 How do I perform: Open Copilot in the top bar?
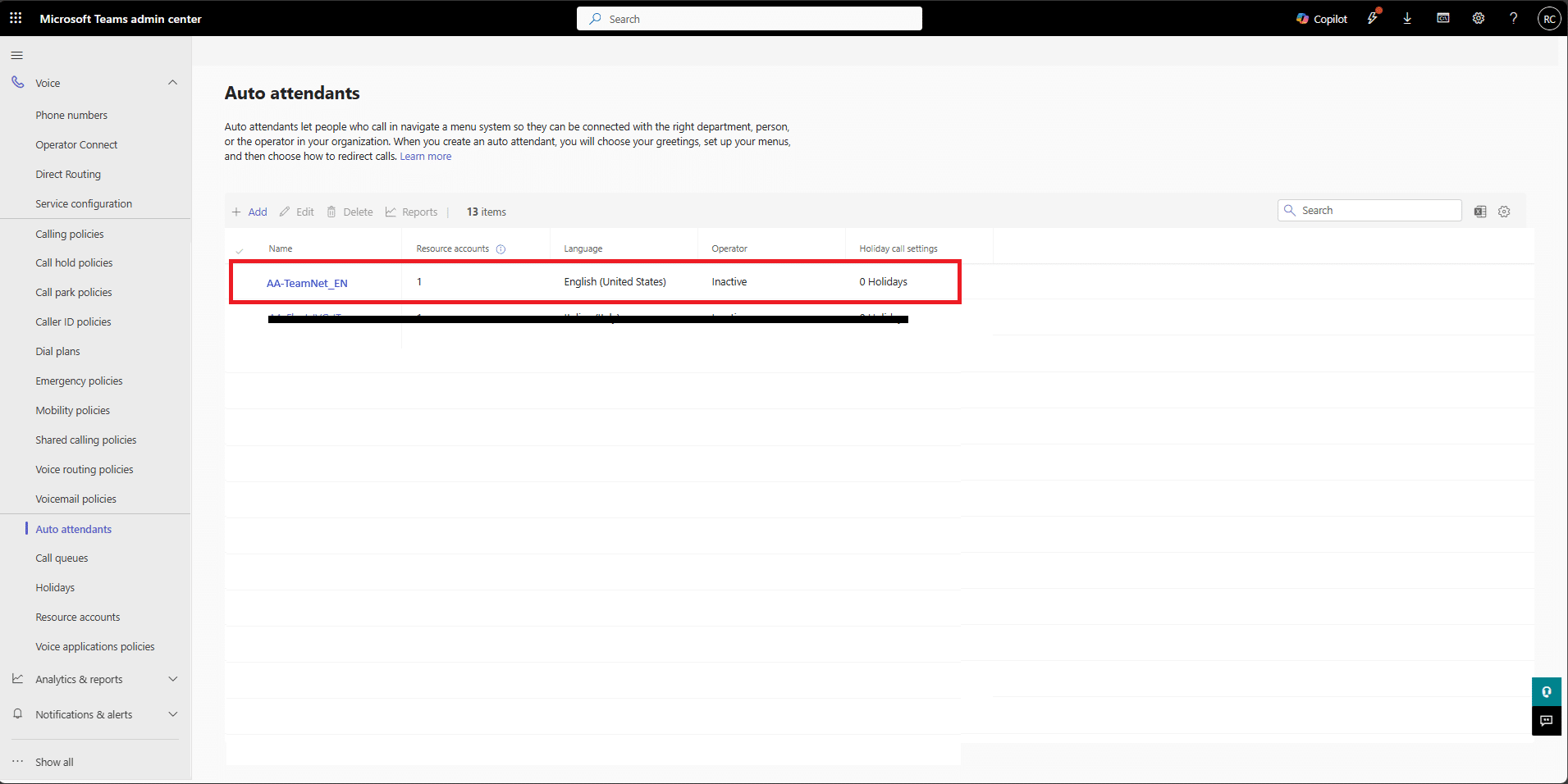[x=1321, y=19]
